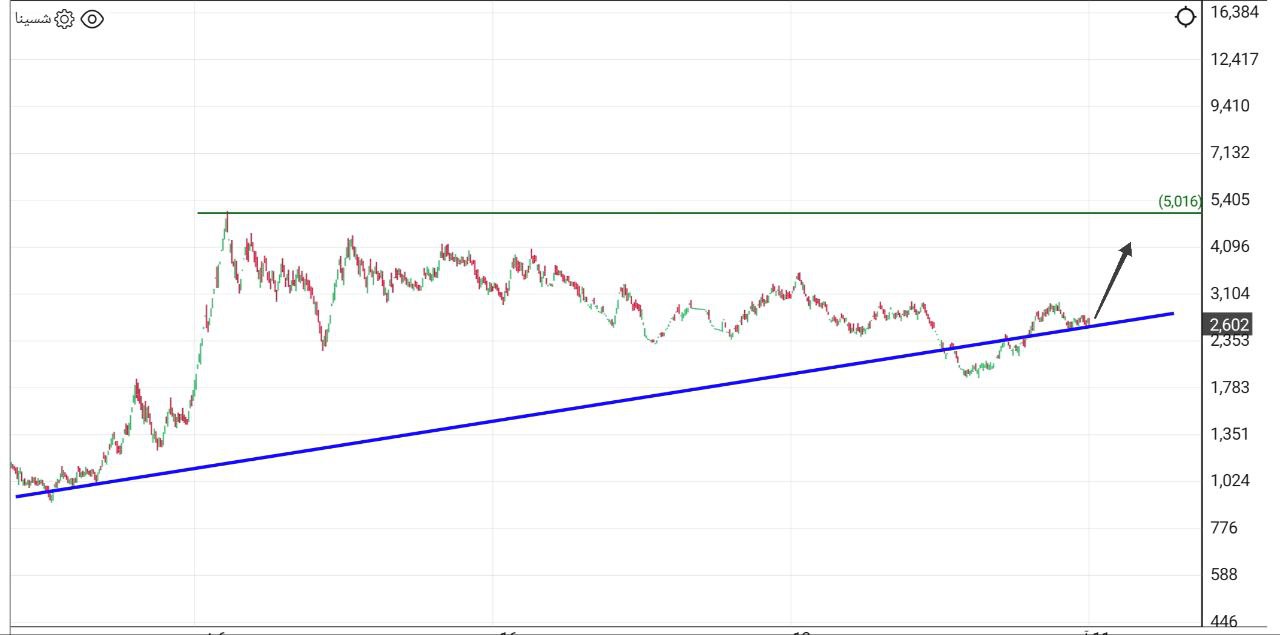Viewport: 1280px width, 635px height.
Task: Click the 588 value on the price scale
Action: tap(1226, 575)
